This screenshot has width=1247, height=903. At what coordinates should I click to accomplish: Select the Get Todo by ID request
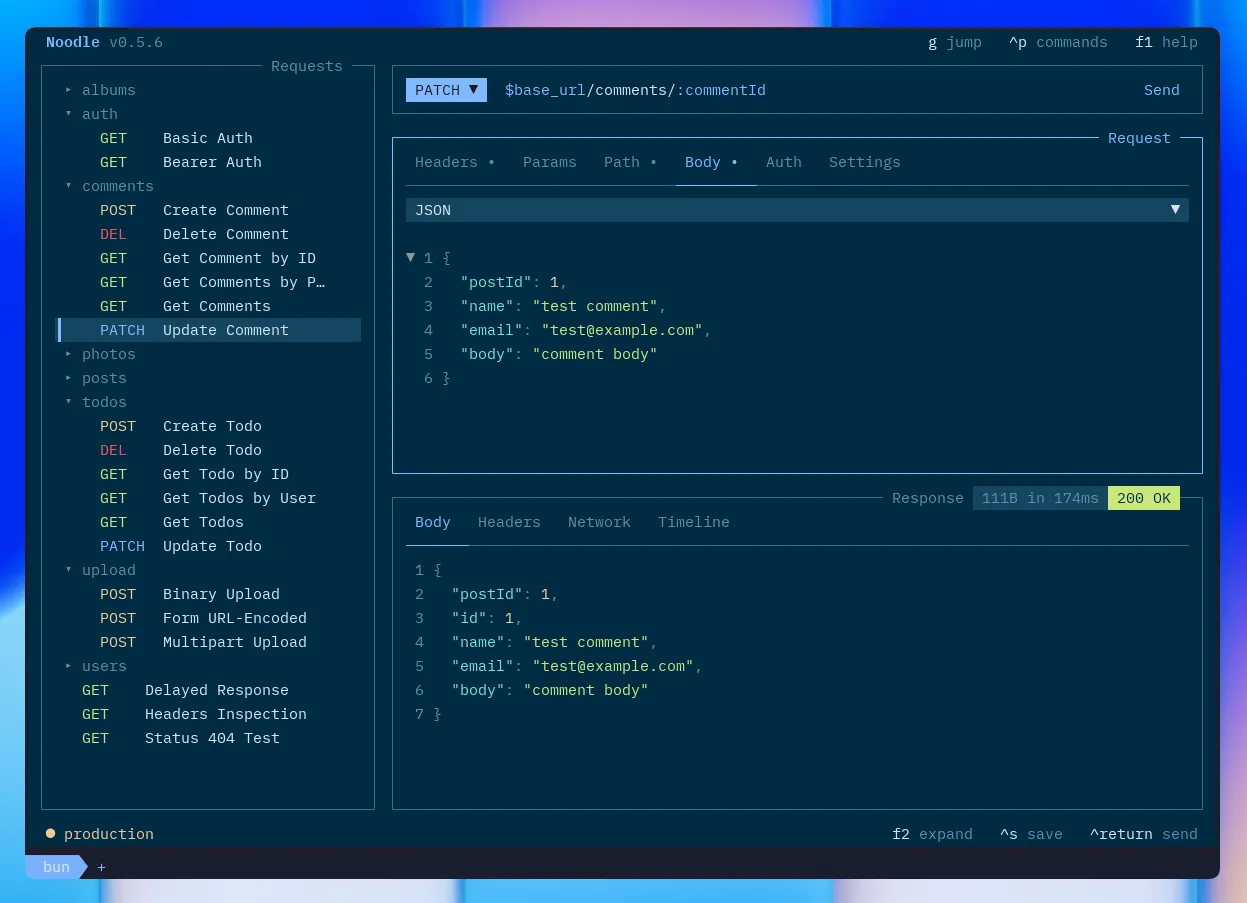(x=208, y=474)
